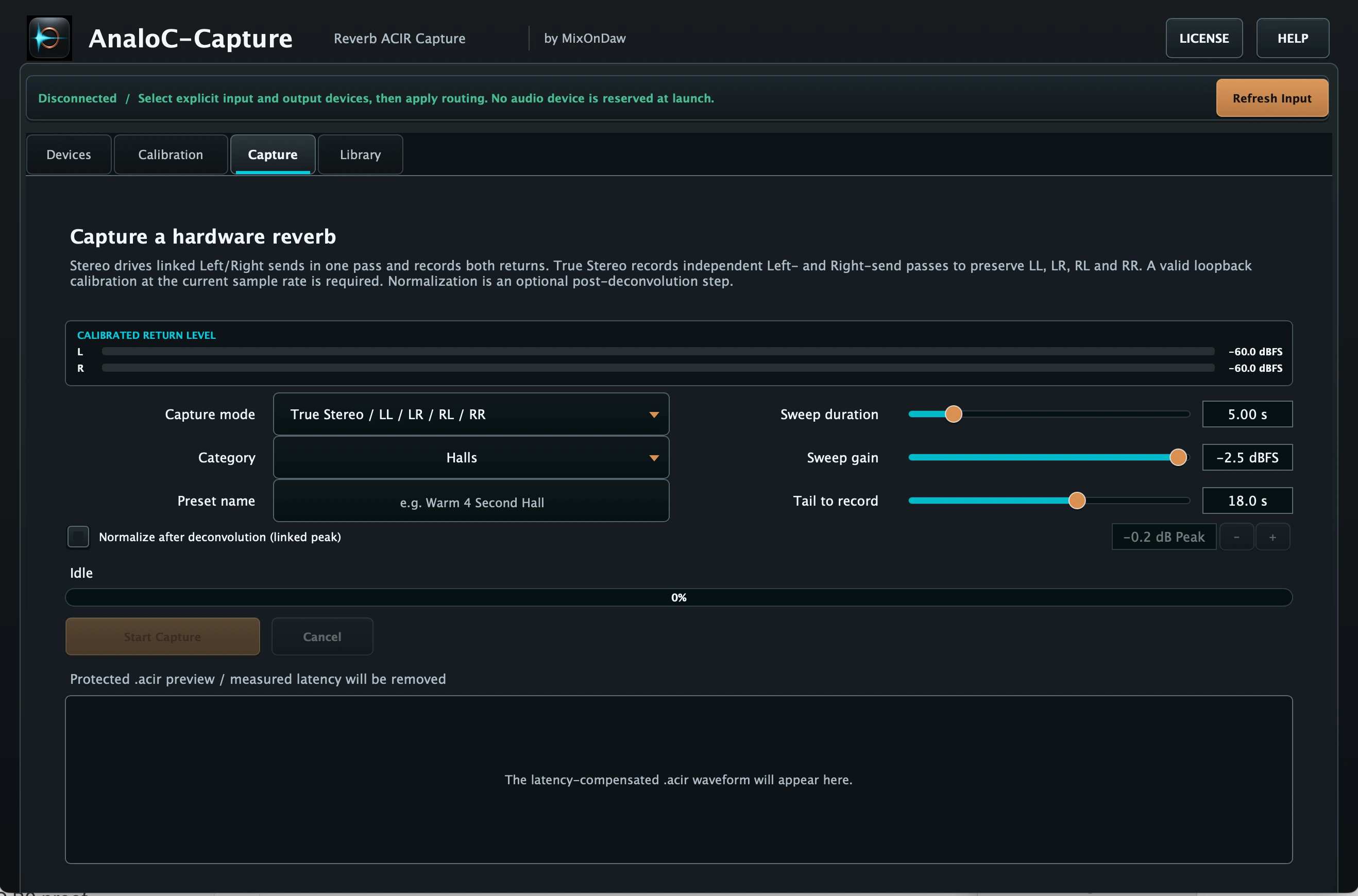
Task: Click the L channel -60.0 dBFS reading
Action: click(1255, 351)
